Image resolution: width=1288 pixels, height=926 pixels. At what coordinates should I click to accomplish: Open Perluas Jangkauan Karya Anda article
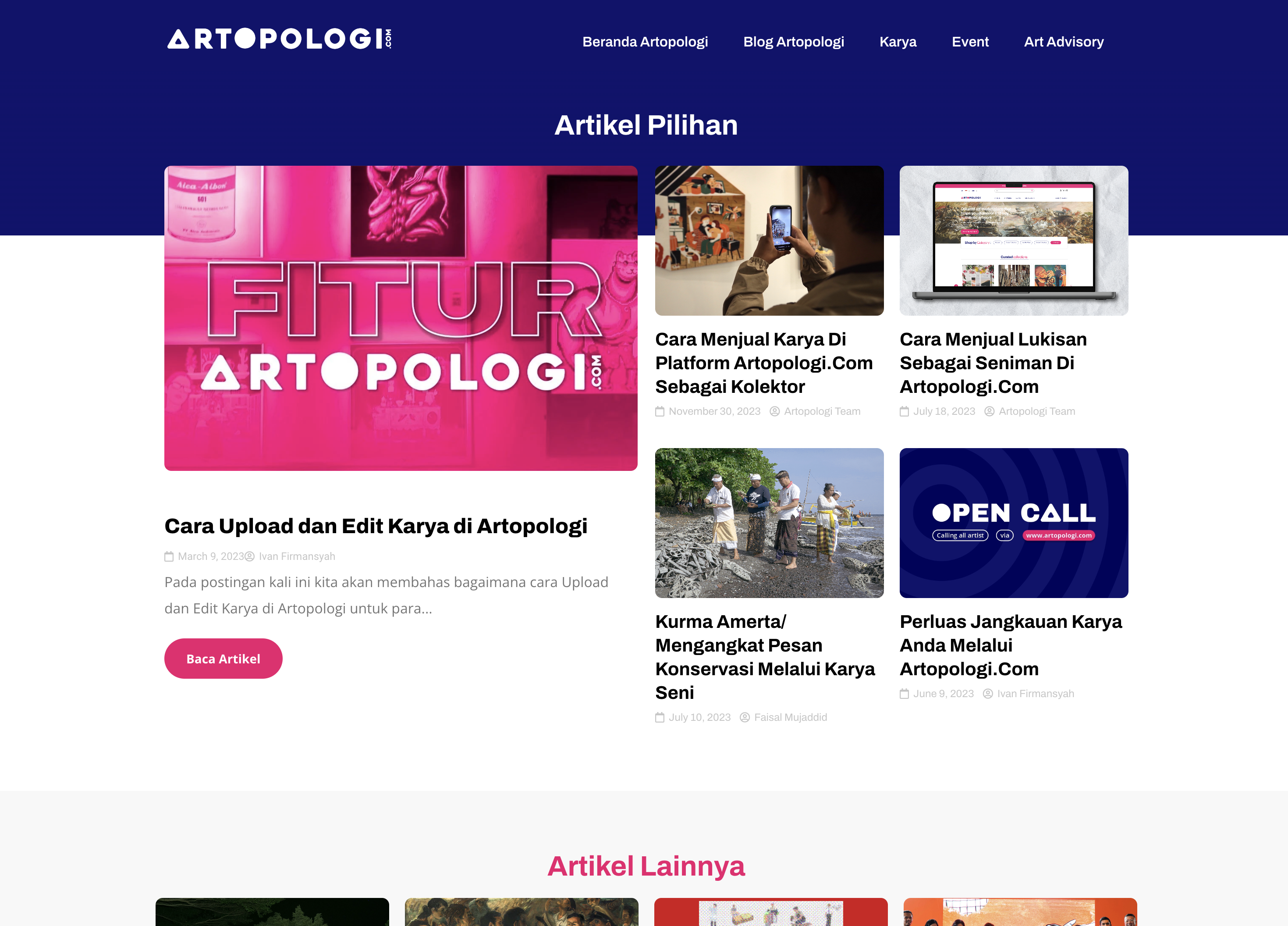point(1011,645)
